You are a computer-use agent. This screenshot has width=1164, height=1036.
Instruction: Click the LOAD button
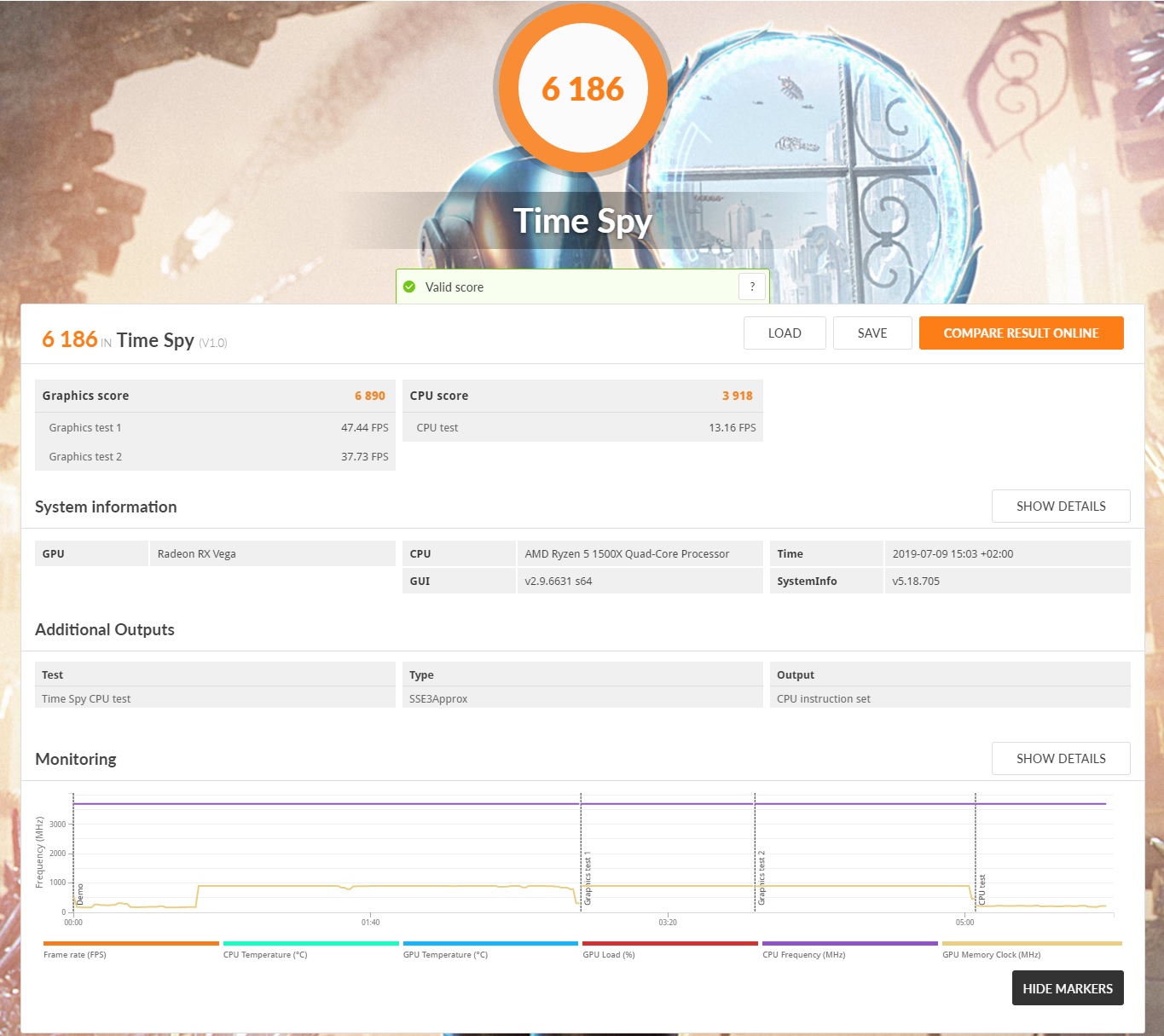(x=785, y=333)
